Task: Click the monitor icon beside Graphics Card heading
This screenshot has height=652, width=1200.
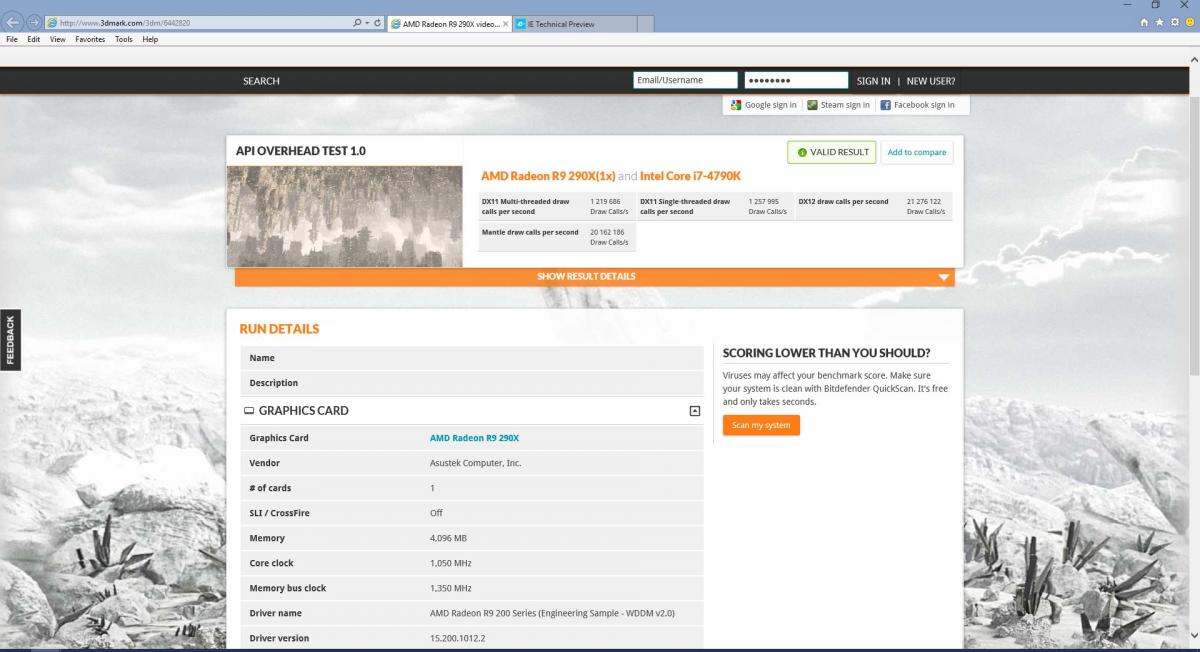Action: [x=249, y=411]
